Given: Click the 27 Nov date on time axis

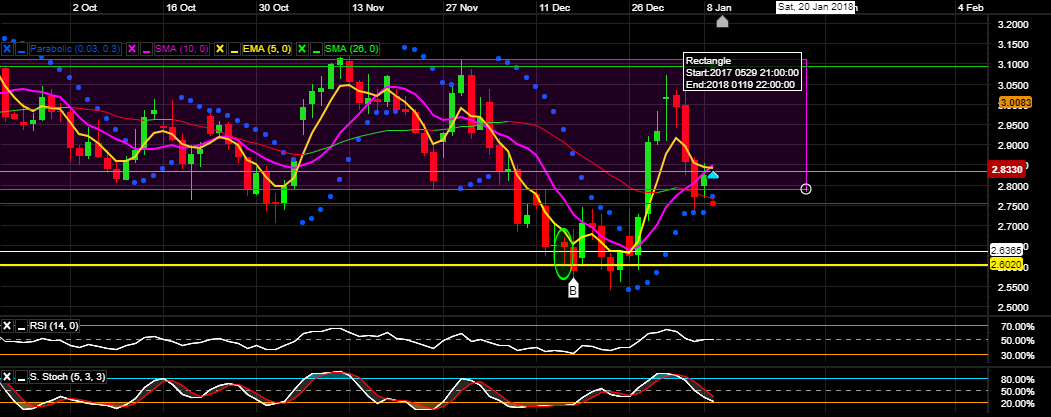Looking at the screenshot, I should click(462, 7).
